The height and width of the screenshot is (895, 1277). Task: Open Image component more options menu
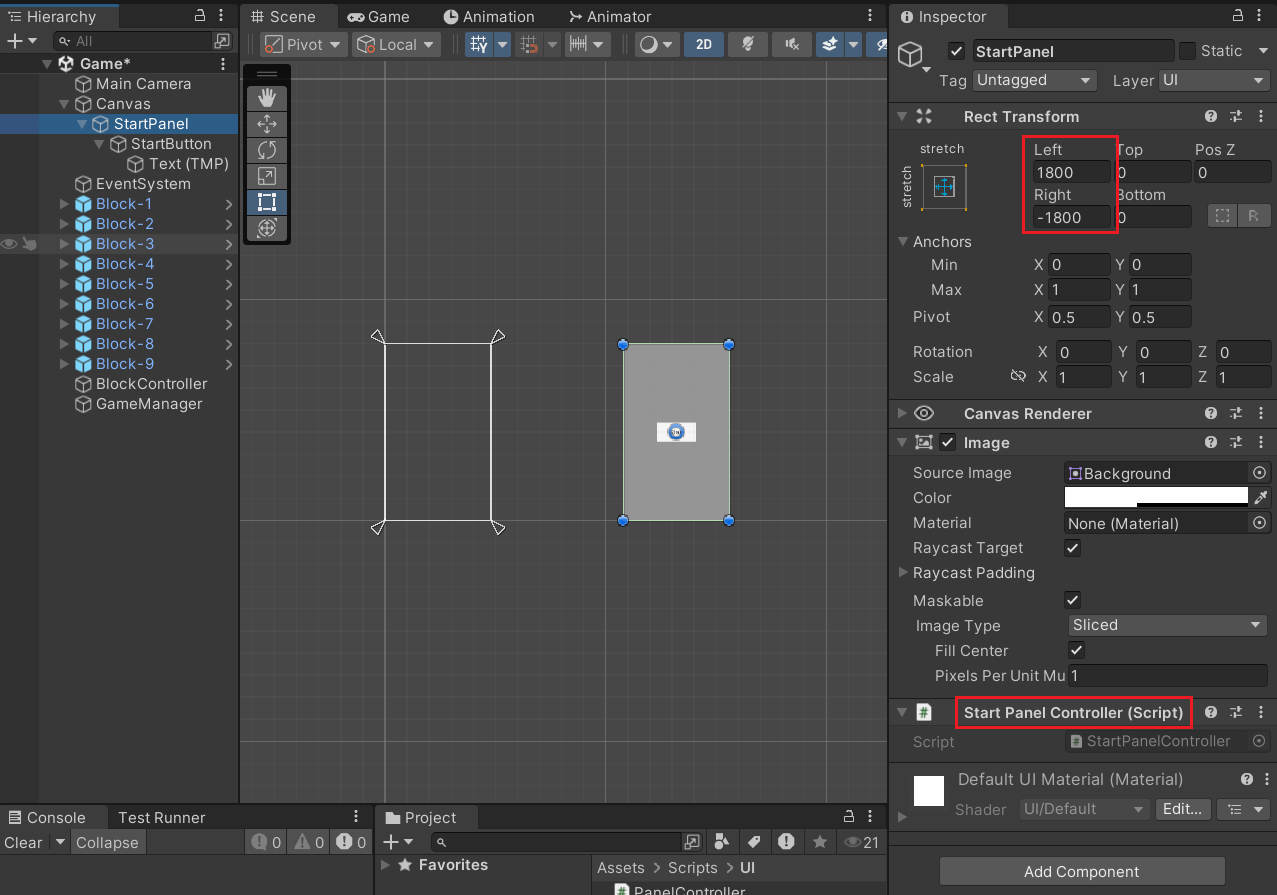1260,443
